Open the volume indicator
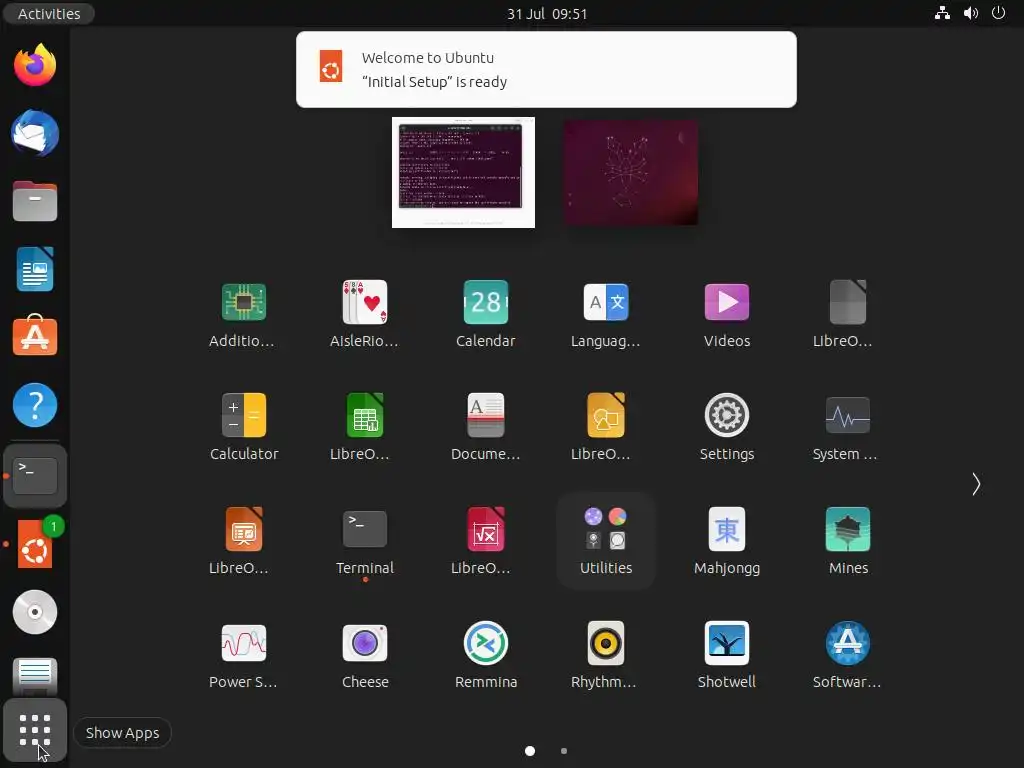 pyautogui.click(x=970, y=13)
